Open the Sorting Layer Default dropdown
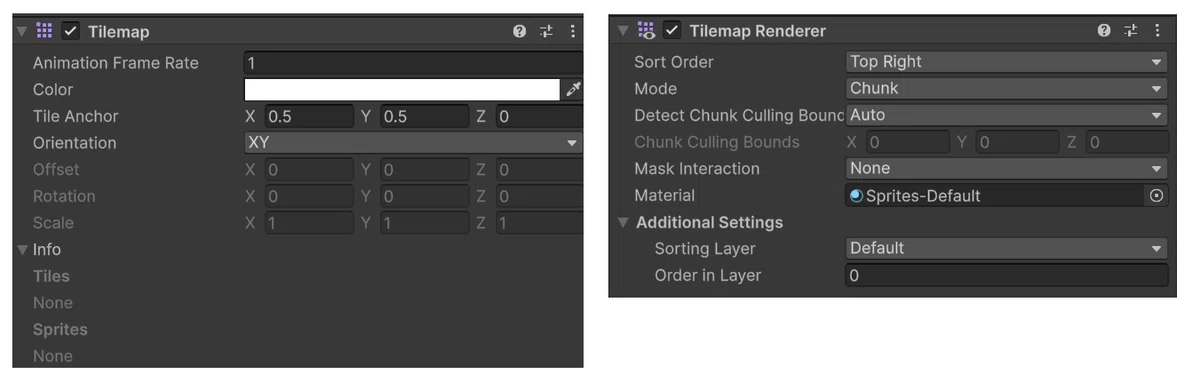The height and width of the screenshot is (382, 1200). click(1007, 249)
